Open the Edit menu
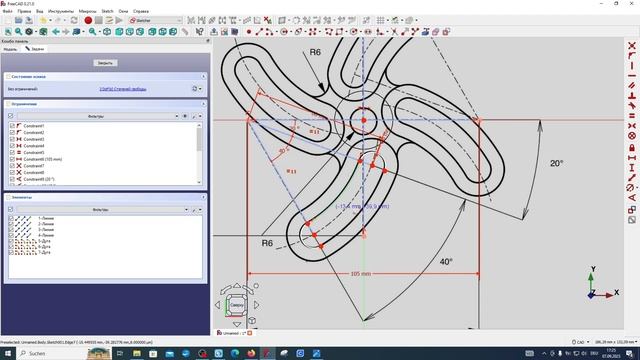The image size is (640, 360). 24,11
